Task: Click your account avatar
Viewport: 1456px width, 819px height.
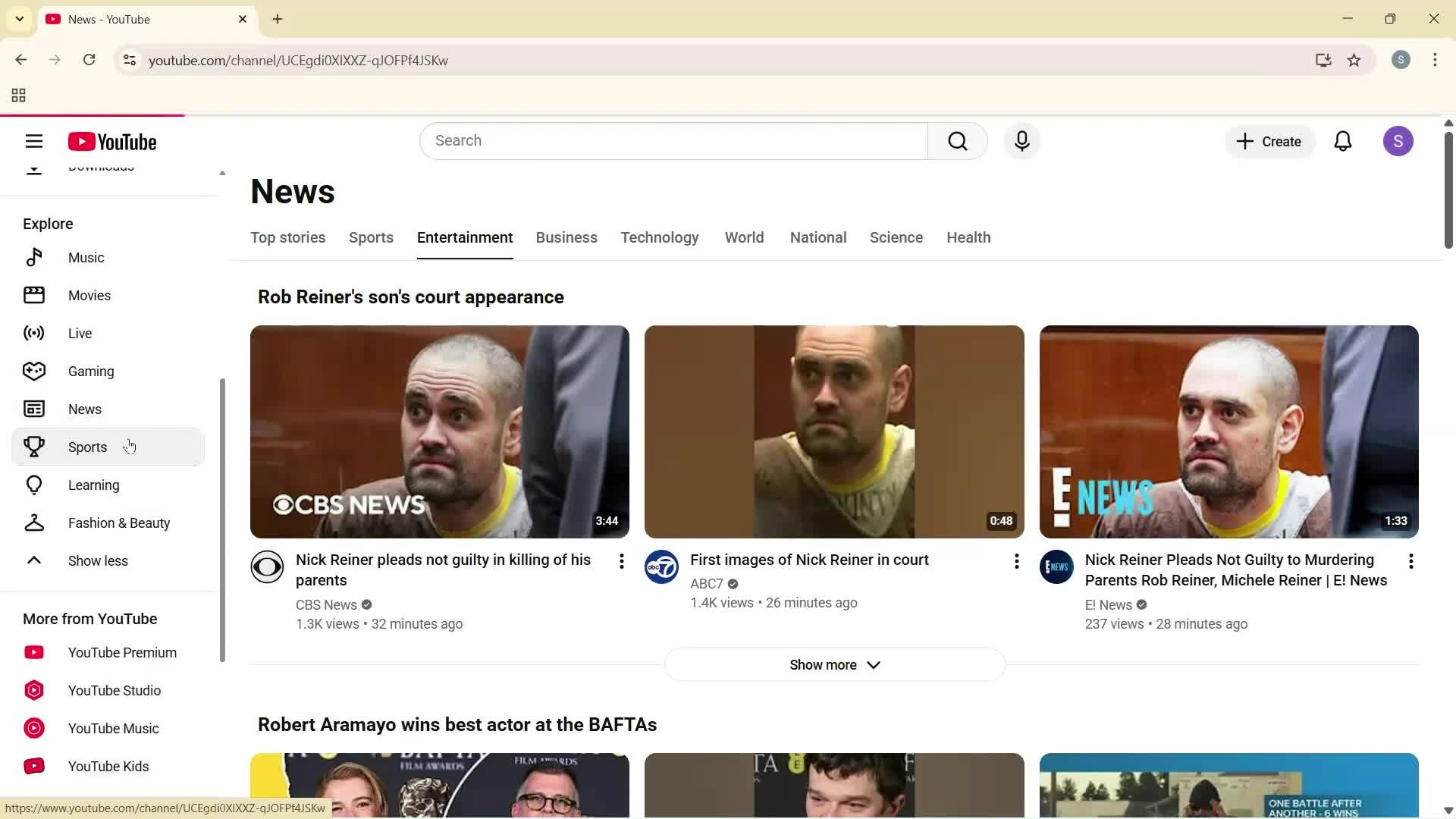Action: pos(1398,140)
